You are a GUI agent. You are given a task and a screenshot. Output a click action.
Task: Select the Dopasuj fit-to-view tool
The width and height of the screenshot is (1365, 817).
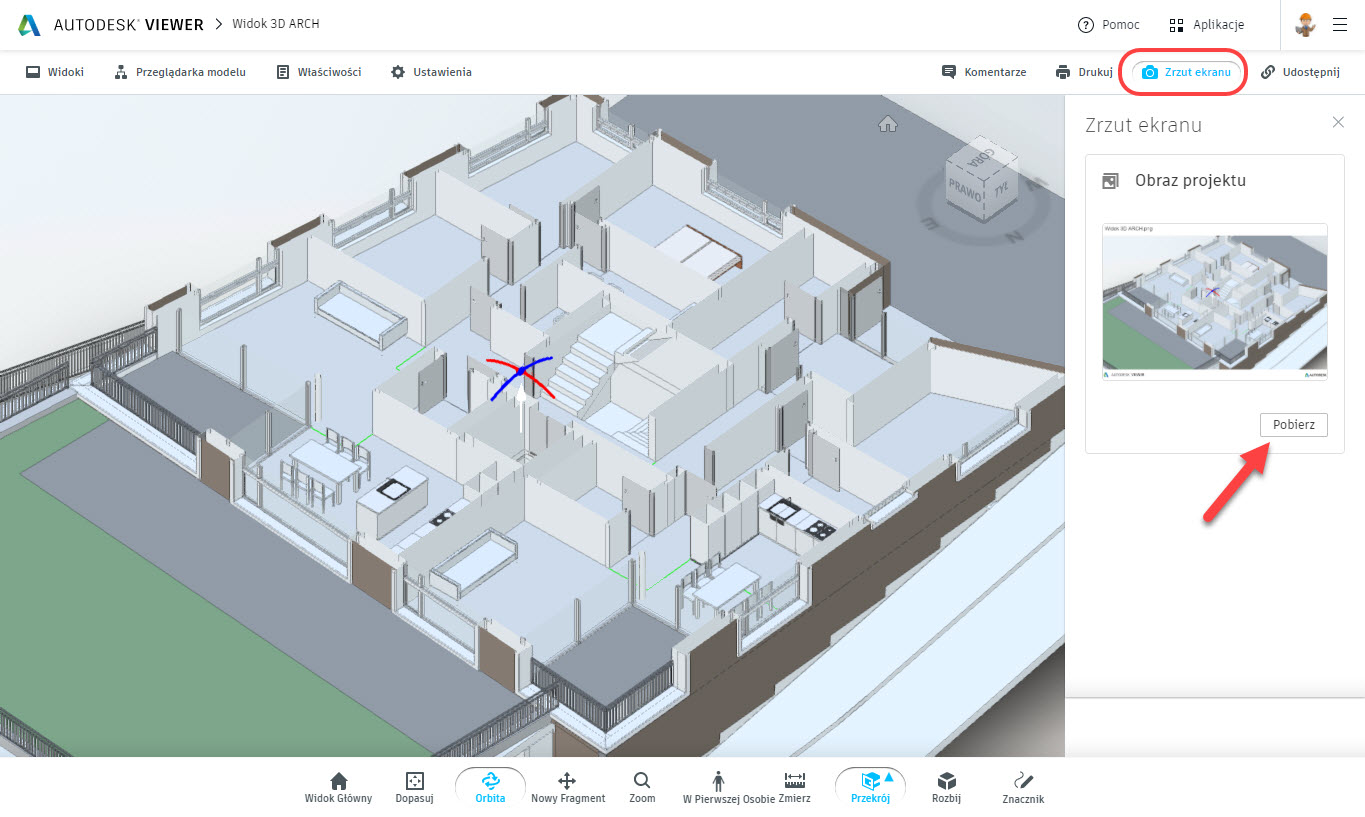tap(414, 787)
